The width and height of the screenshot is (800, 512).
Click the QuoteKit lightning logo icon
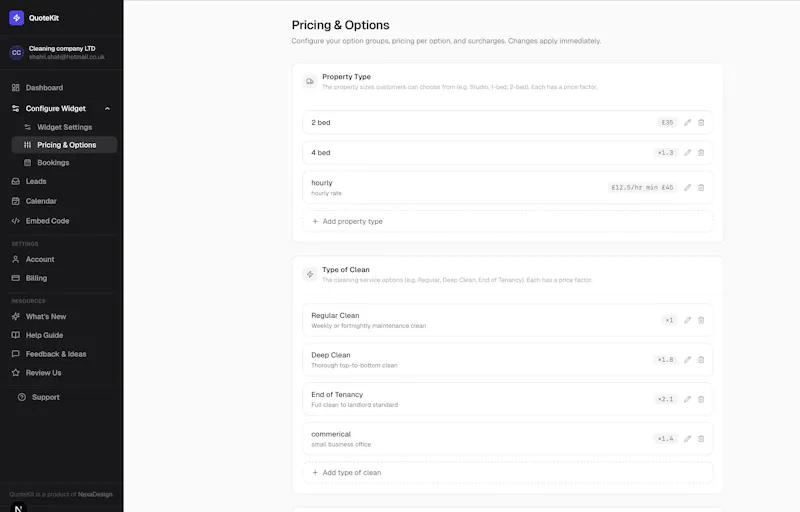[x=16, y=18]
